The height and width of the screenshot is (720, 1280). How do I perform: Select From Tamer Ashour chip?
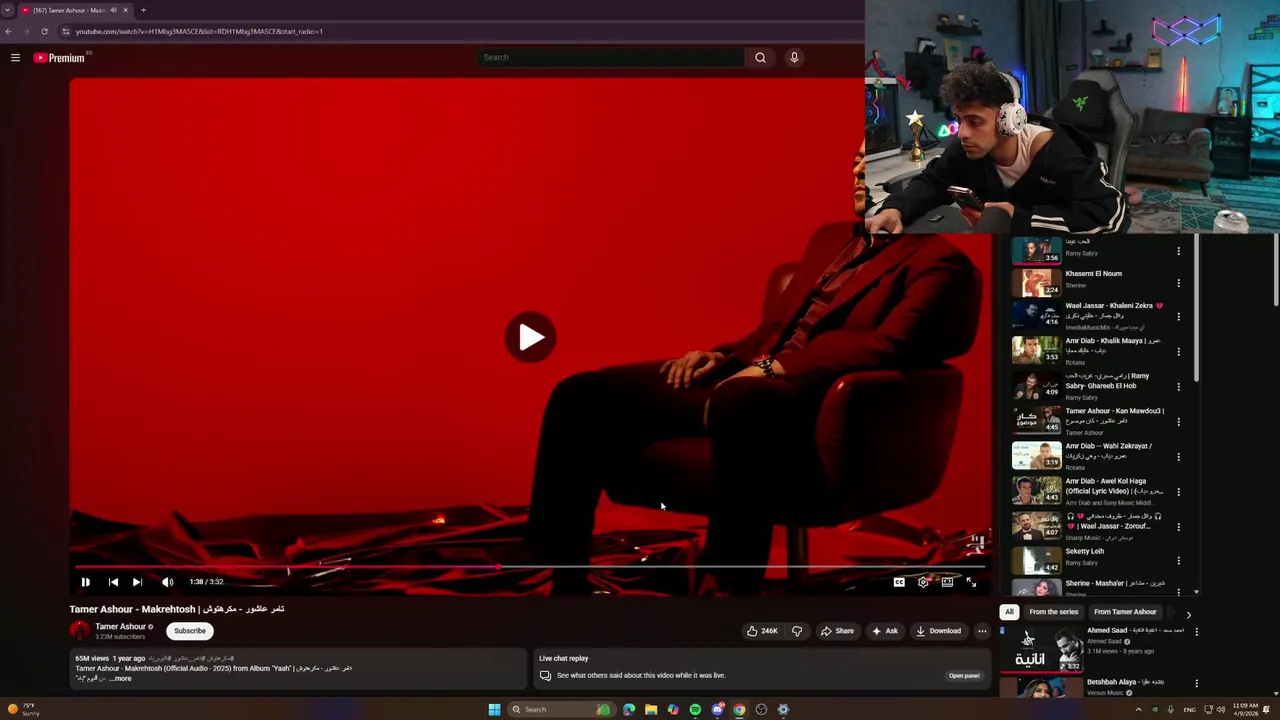pos(1125,612)
